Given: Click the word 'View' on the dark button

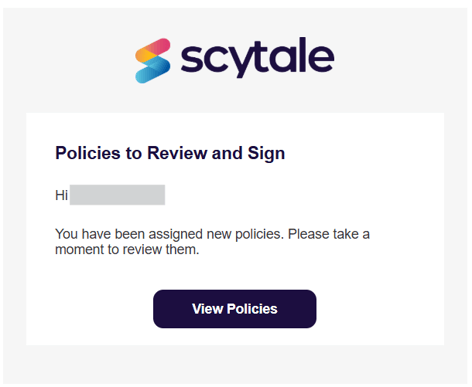Looking at the screenshot, I should (207, 309).
